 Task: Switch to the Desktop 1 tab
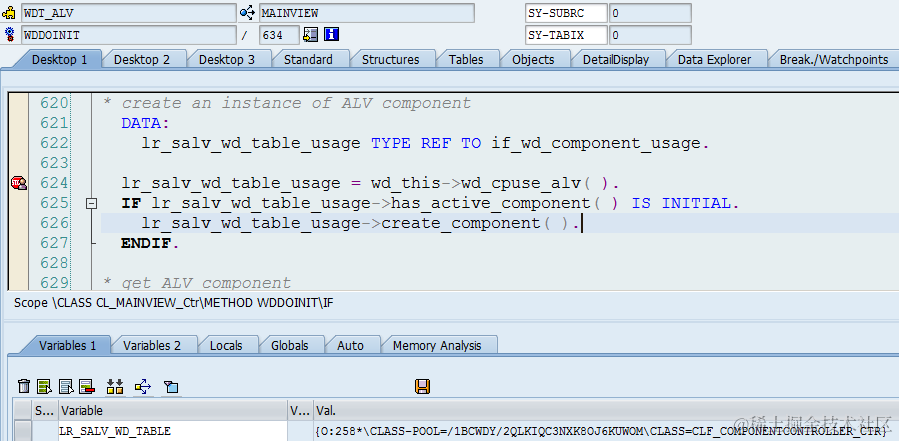[x=60, y=60]
